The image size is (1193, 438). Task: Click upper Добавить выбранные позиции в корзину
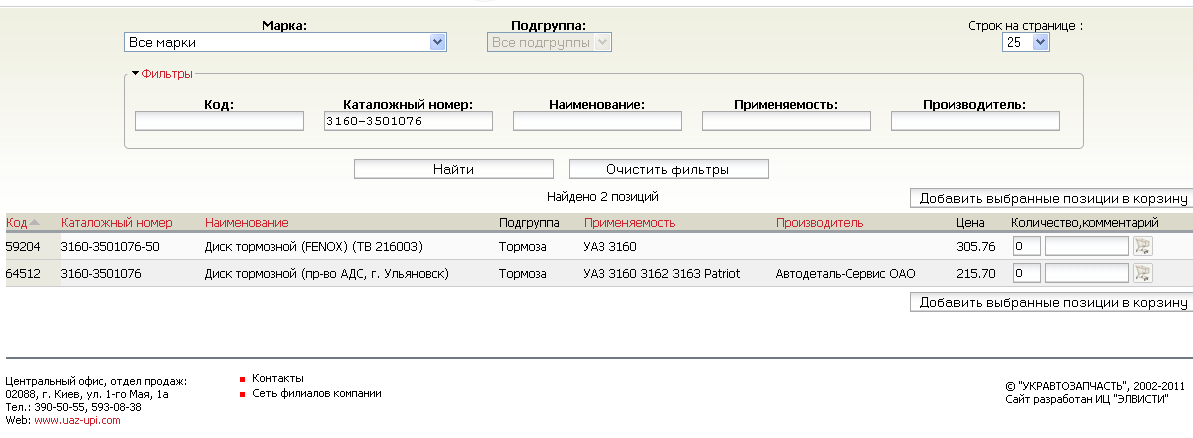(x=1053, y=198)
